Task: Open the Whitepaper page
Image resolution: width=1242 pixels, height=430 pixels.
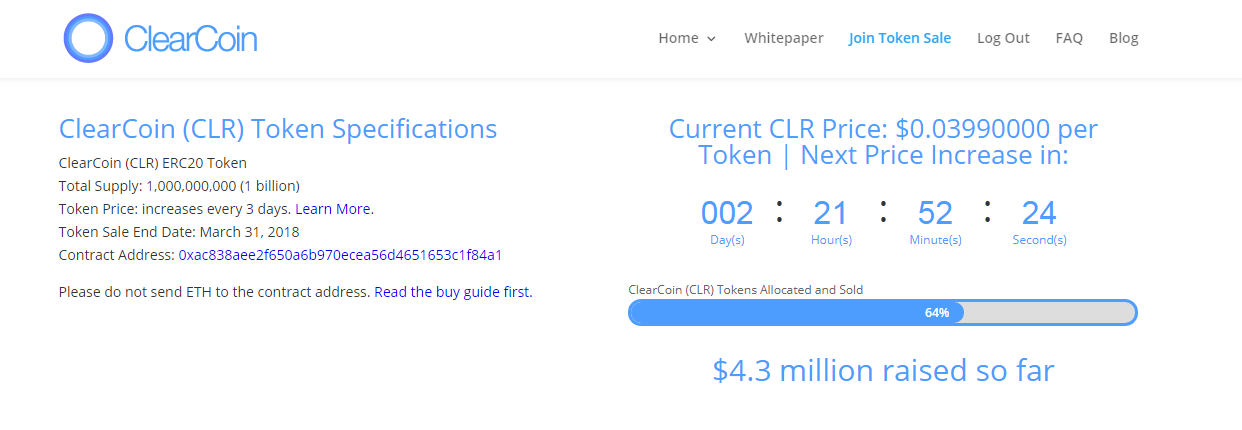Action: coord(783,38)
